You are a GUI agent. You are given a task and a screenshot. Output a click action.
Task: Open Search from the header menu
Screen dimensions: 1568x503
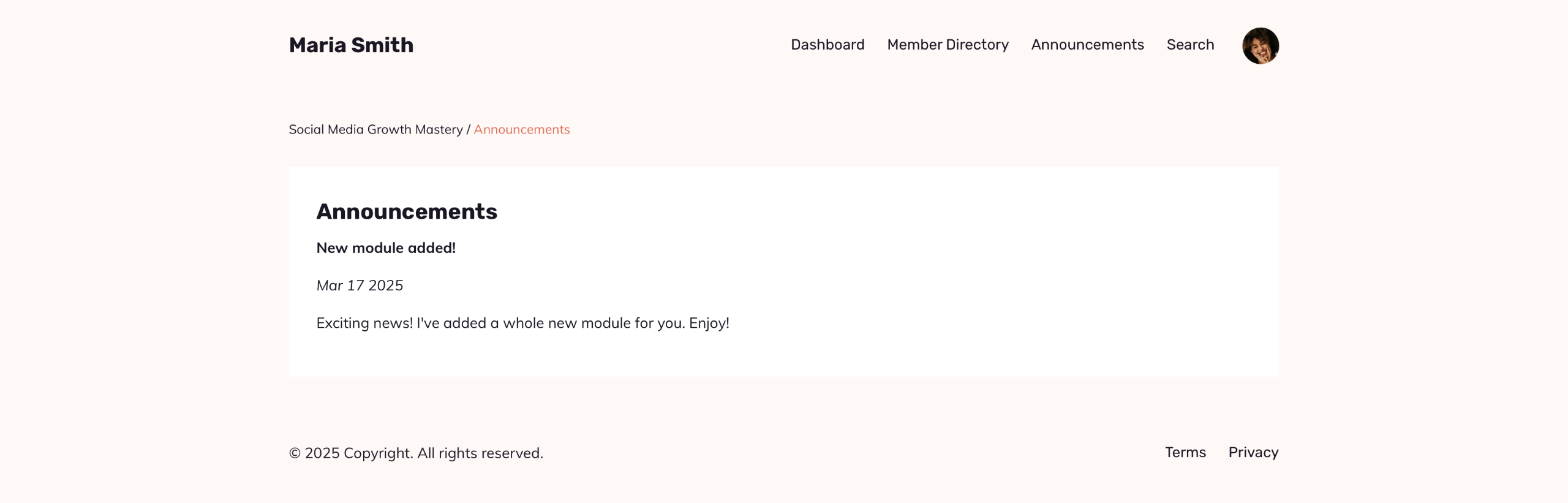[1190, 45]
